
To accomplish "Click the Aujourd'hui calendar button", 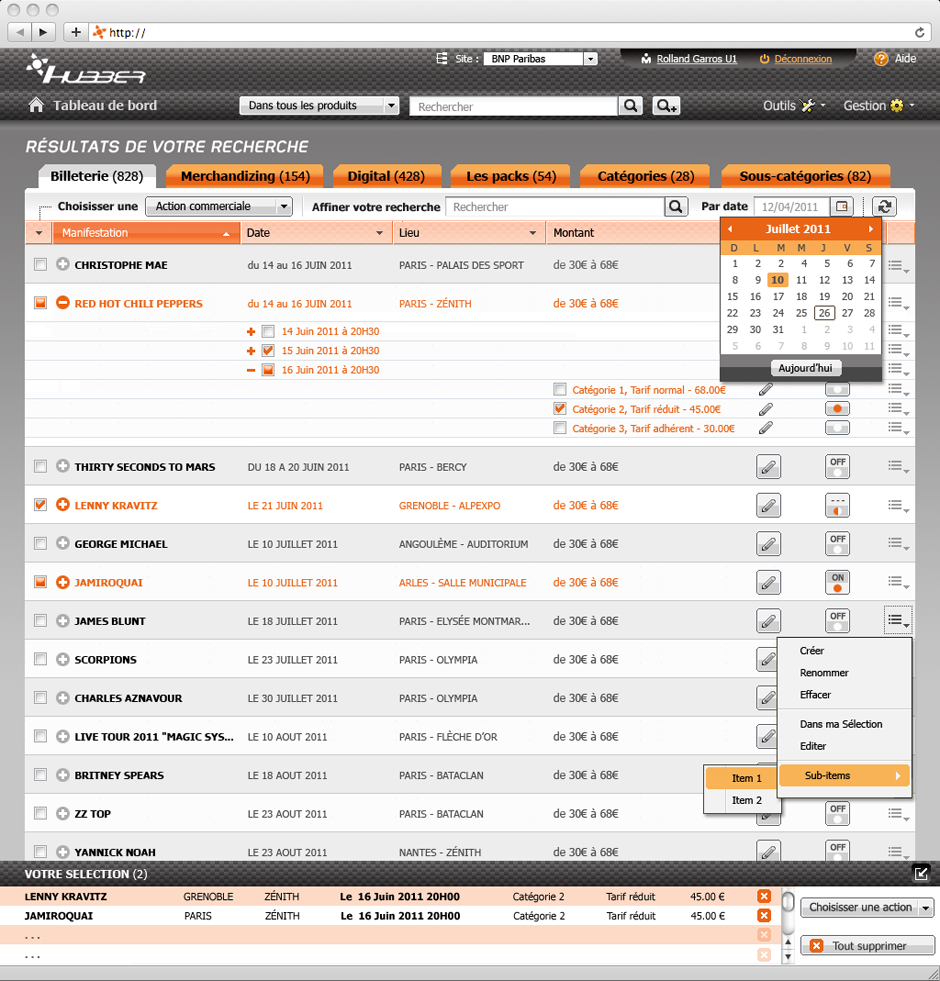I will tap(805, 368).
